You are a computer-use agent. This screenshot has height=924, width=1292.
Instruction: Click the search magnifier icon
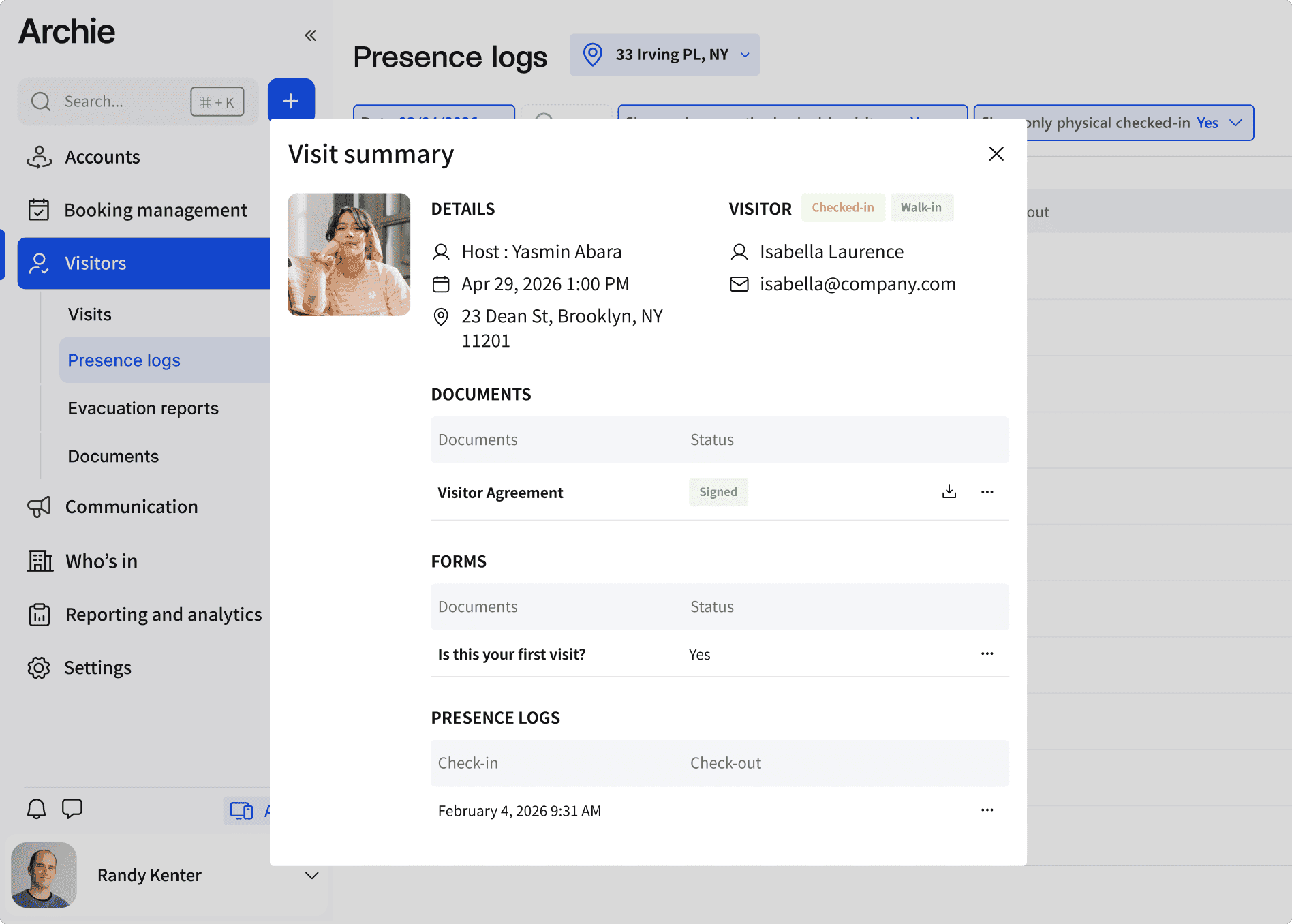(41, 101)
